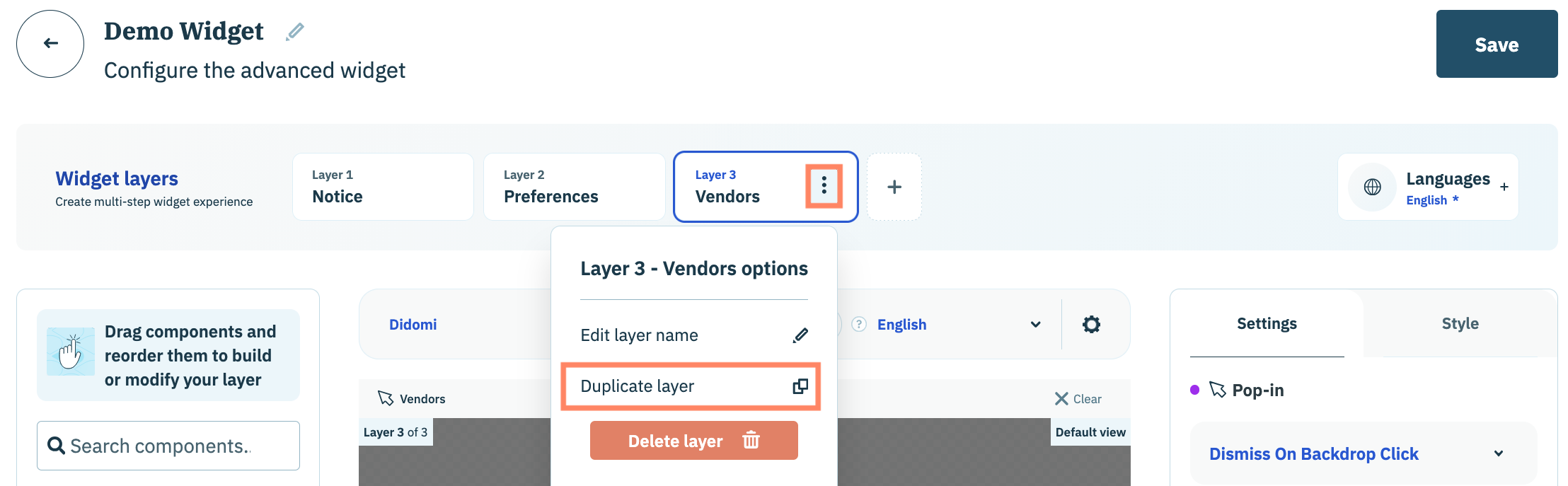Viewport: 1568px width, 486px height.
Task: Select the Layer 1 Notice layer
Action: click(x=383, y=187)
